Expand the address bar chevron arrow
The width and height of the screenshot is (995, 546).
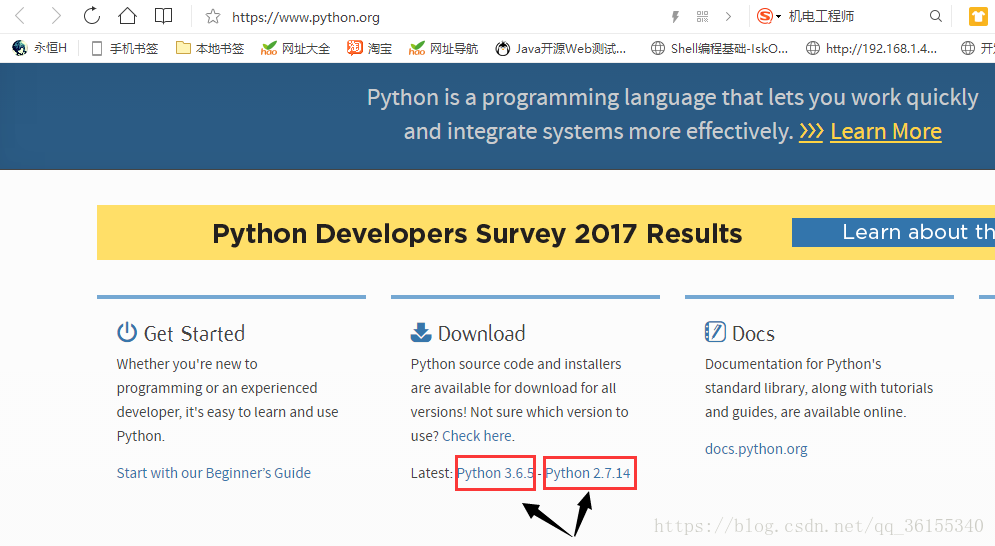coord(728,17)
